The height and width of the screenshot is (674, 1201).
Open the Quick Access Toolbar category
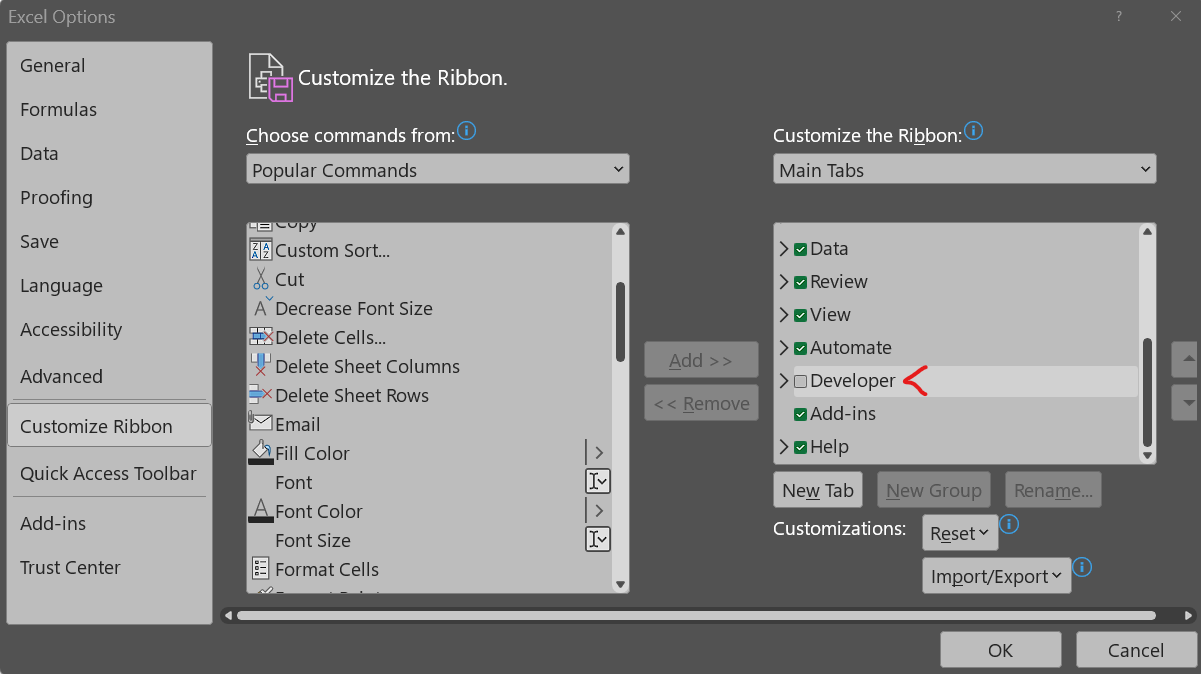point(109,474)
